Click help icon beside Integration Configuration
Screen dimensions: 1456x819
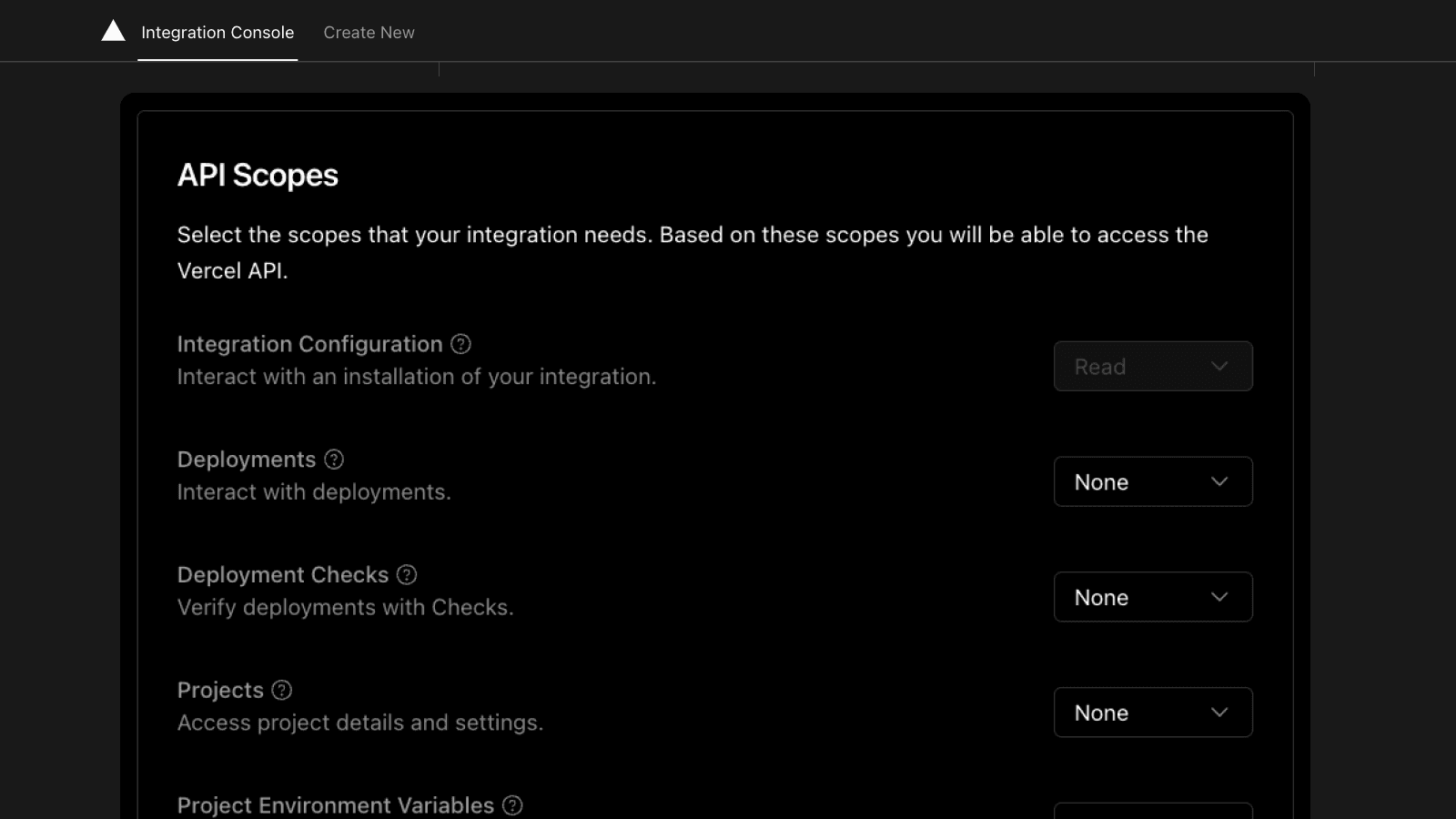click(461, 344)
